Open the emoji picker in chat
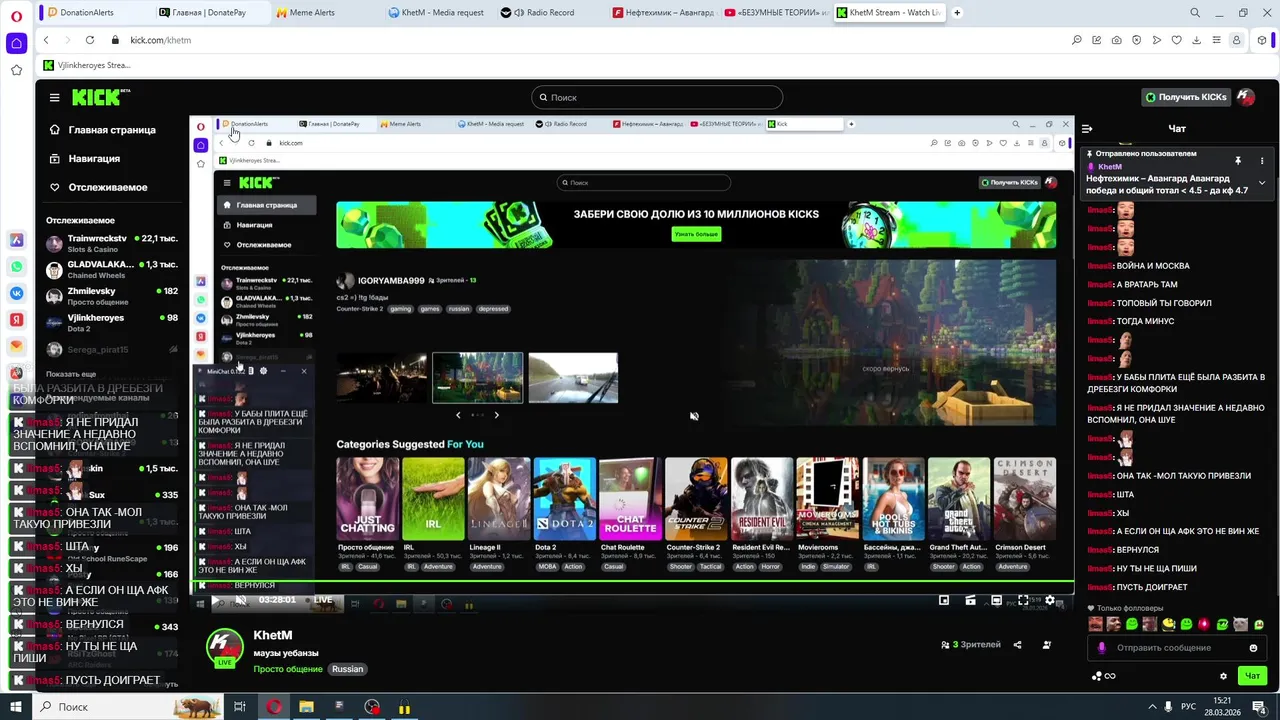Screen dimensions: 1280x720 (1253, 648)
